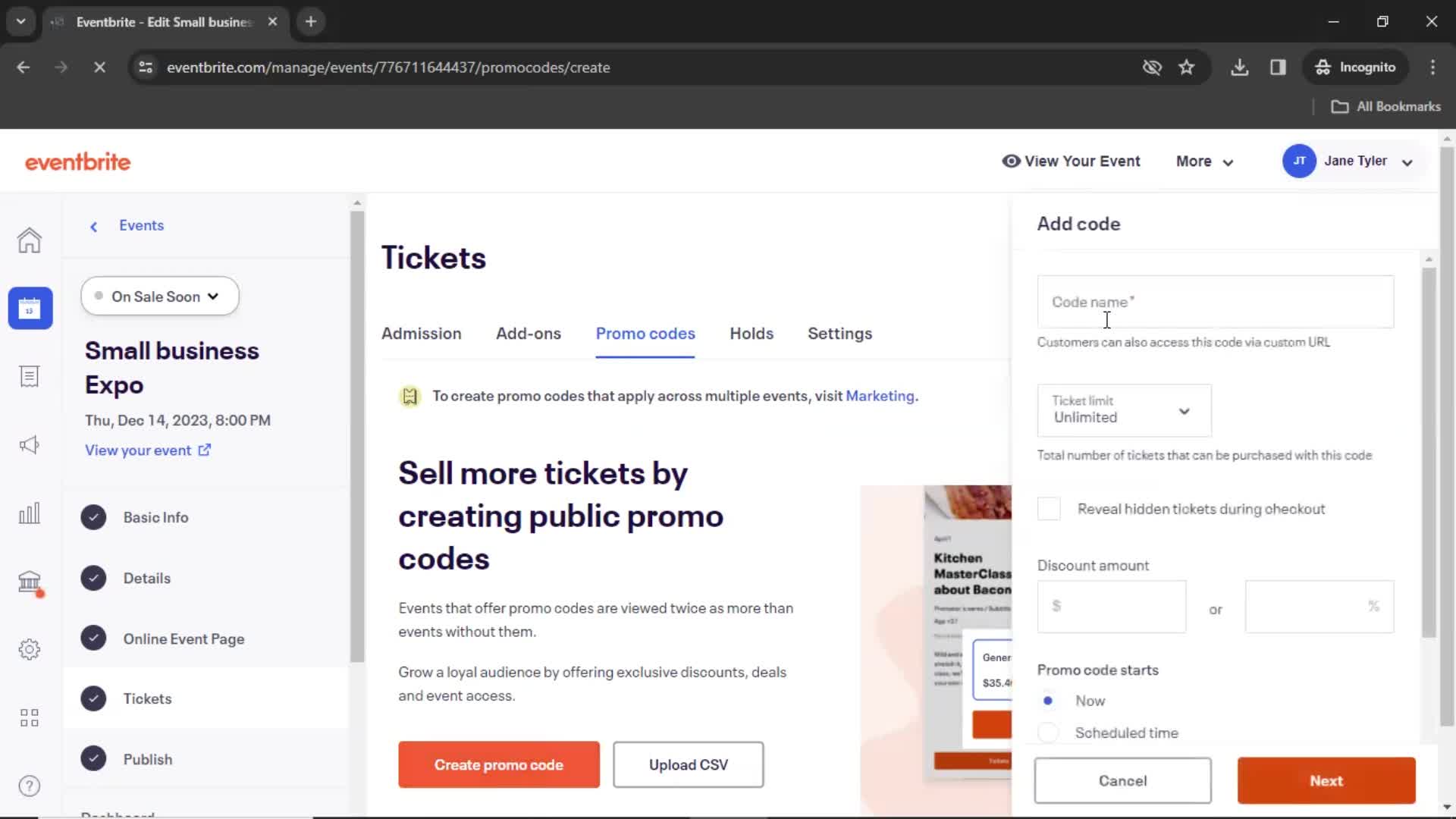Open the Ticket limit dropdown

(x=1124, y=410)
